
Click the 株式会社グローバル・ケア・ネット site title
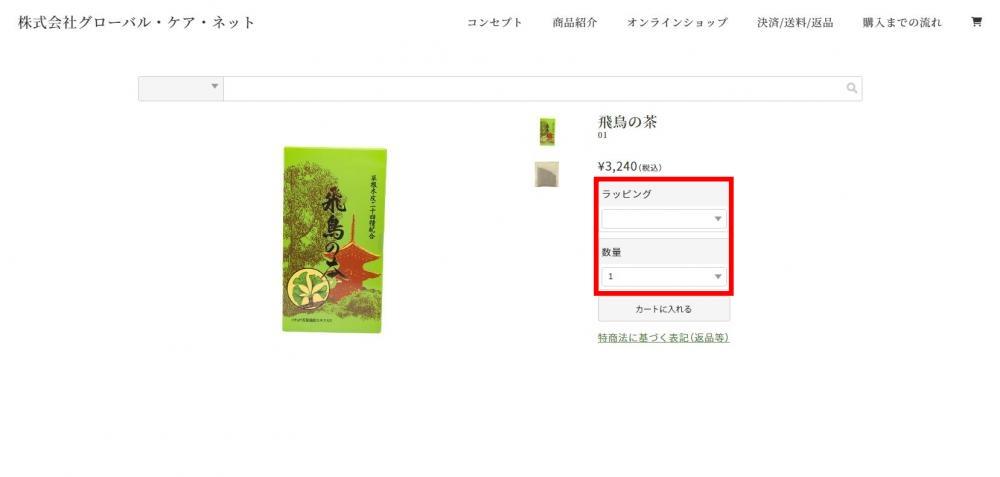pyautogui.click(x=136, y=22)
